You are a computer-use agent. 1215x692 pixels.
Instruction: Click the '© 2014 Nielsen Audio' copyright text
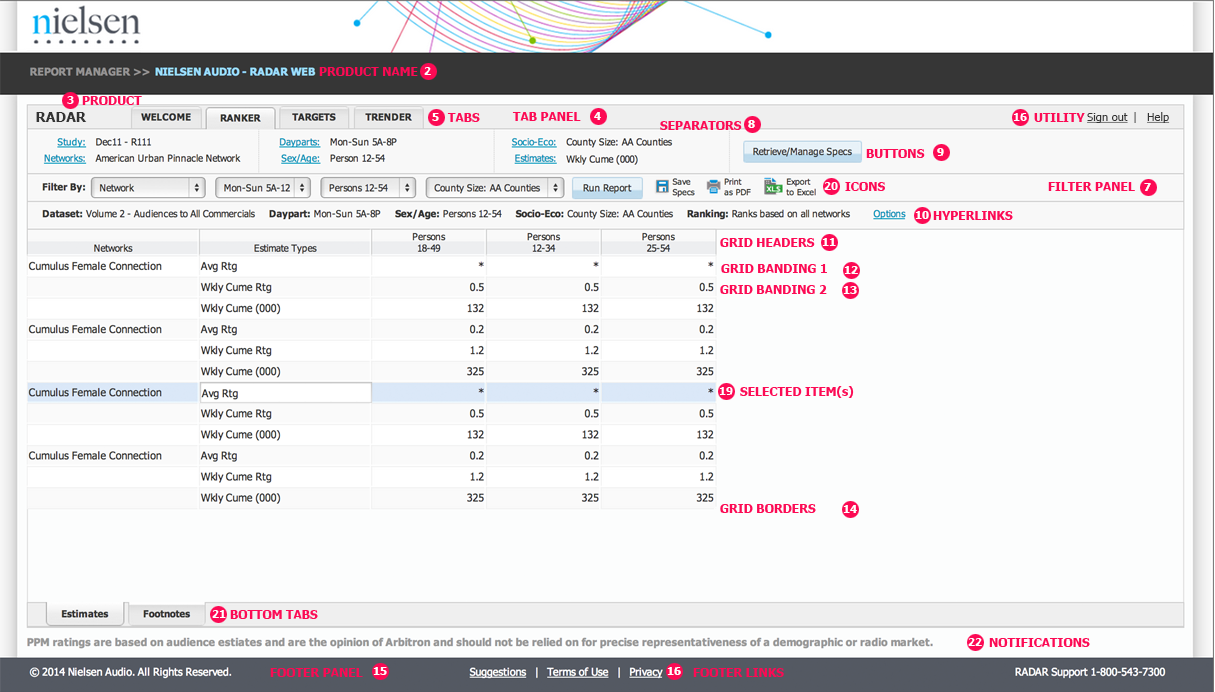tap(130, 672)
